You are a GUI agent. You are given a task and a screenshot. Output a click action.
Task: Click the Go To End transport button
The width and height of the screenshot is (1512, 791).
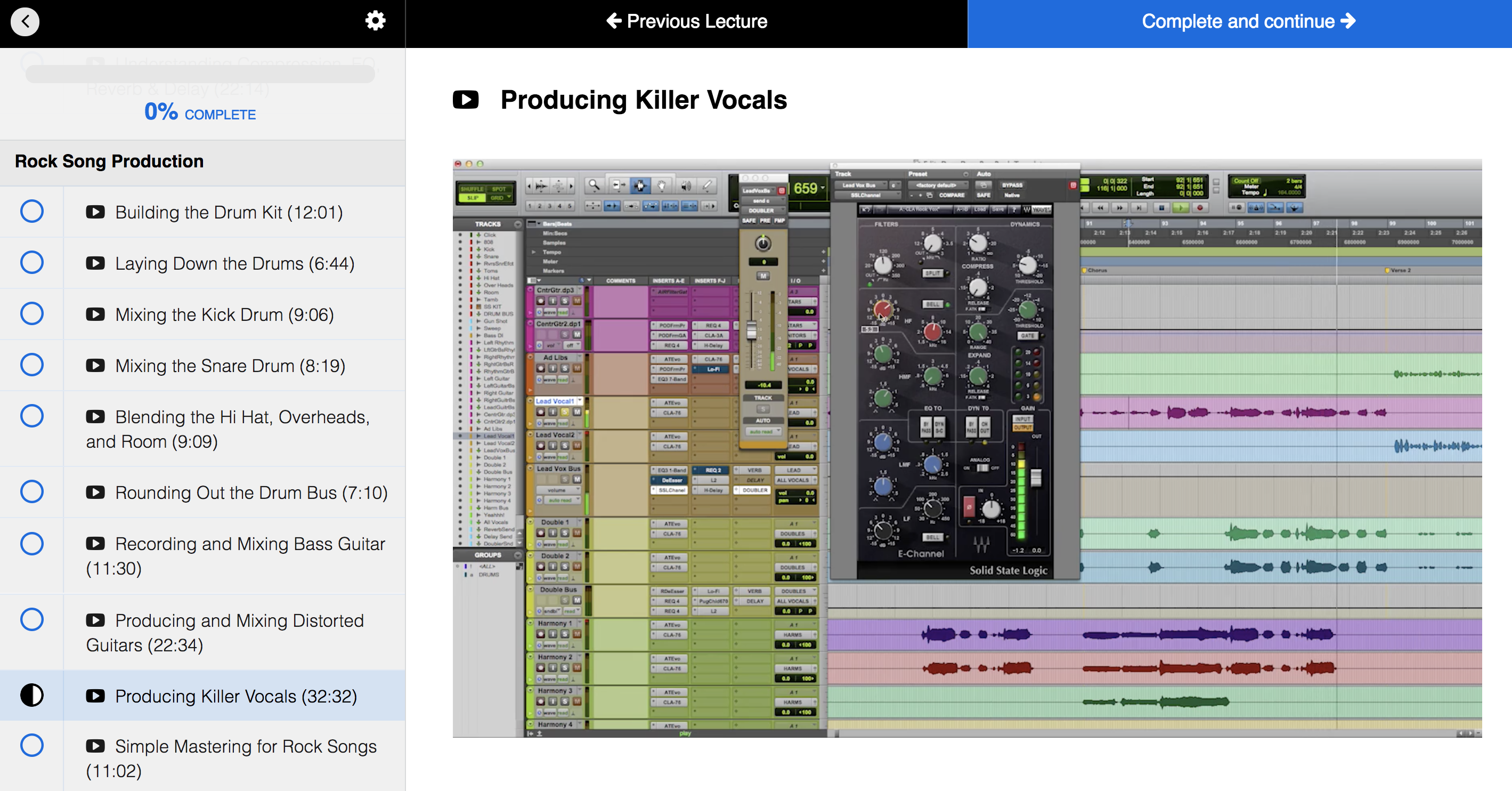pyautogui.click(x=1139, y=207)
